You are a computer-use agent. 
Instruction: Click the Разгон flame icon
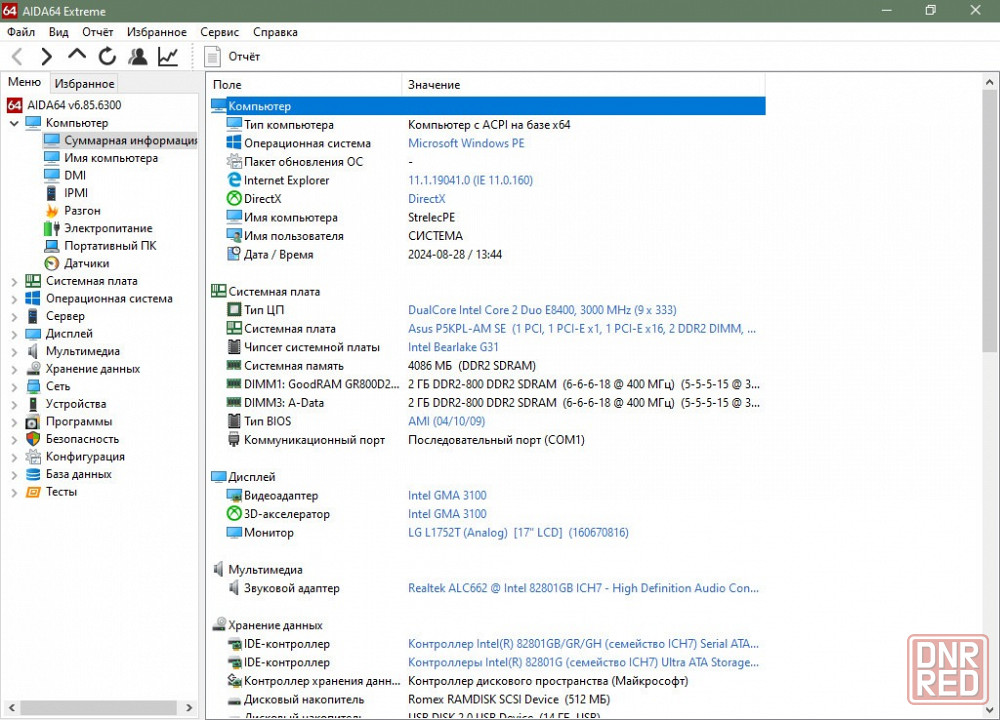pos(52,210)
